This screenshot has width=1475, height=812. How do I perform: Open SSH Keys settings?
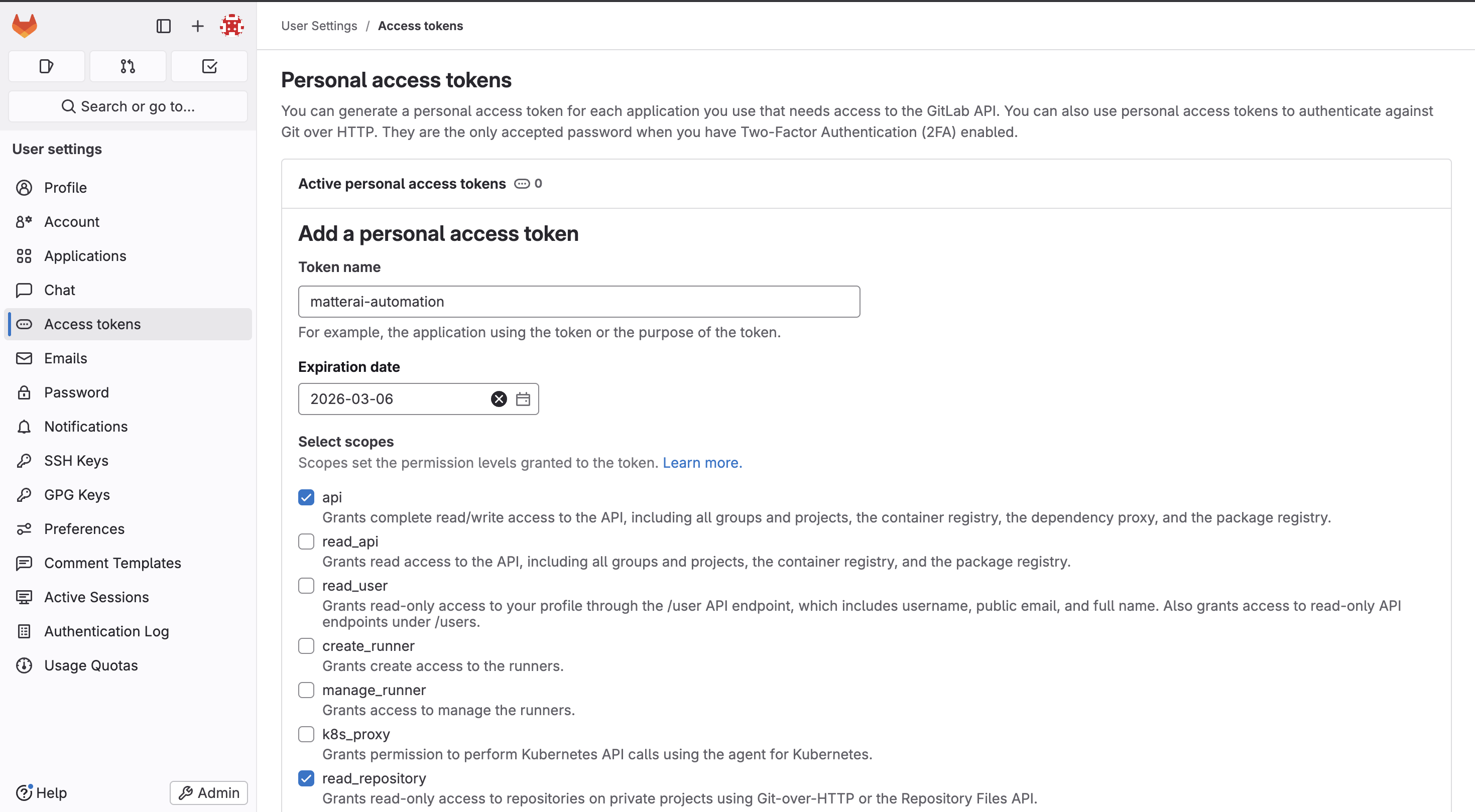[76, 460]
